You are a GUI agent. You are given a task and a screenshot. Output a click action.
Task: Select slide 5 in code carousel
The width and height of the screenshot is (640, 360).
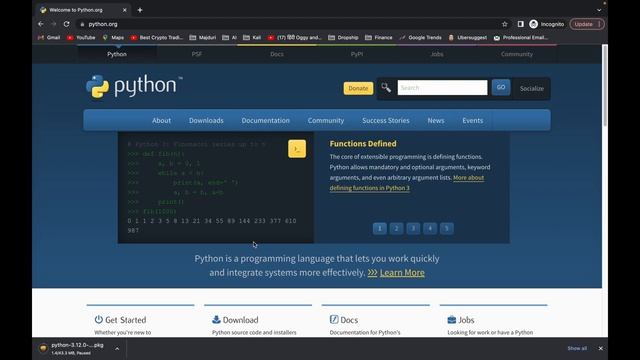[x=447, y=228]
